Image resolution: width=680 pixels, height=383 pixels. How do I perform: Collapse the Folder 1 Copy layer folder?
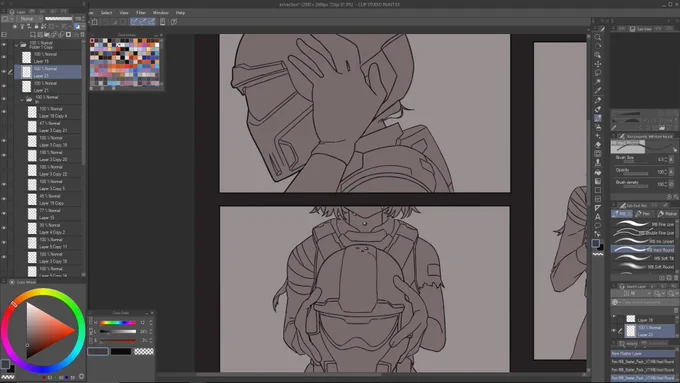[16, 45]
